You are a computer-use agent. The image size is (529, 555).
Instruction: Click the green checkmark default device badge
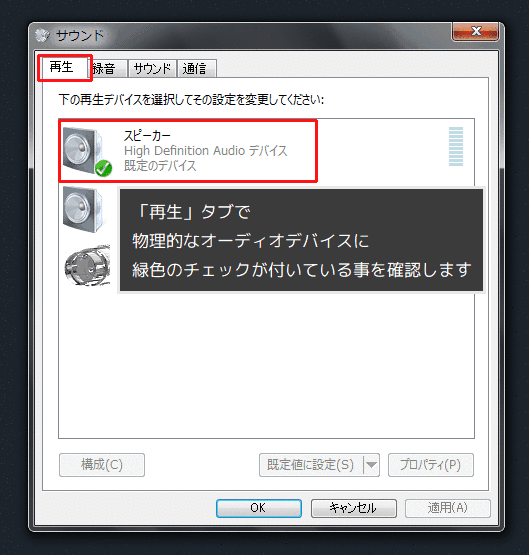click(x=104, y=168)
